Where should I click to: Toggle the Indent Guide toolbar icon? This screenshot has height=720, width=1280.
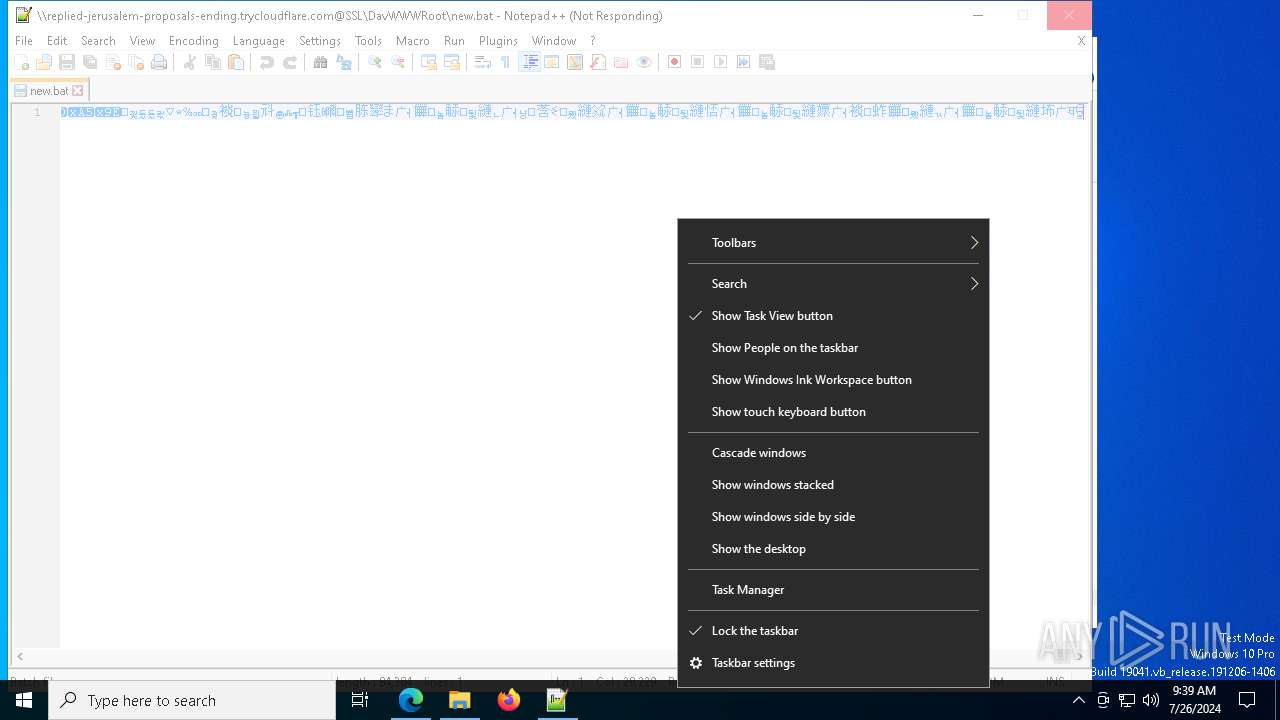[x=530, y=62]
